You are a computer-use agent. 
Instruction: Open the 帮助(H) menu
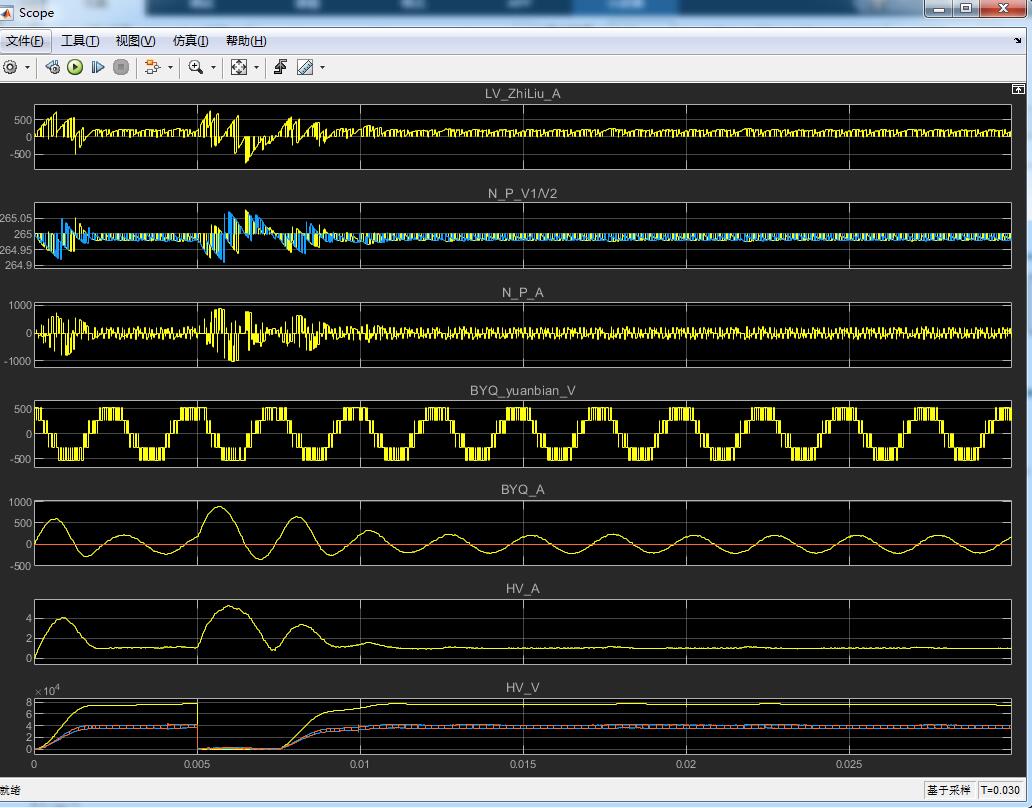coord(246,41)
